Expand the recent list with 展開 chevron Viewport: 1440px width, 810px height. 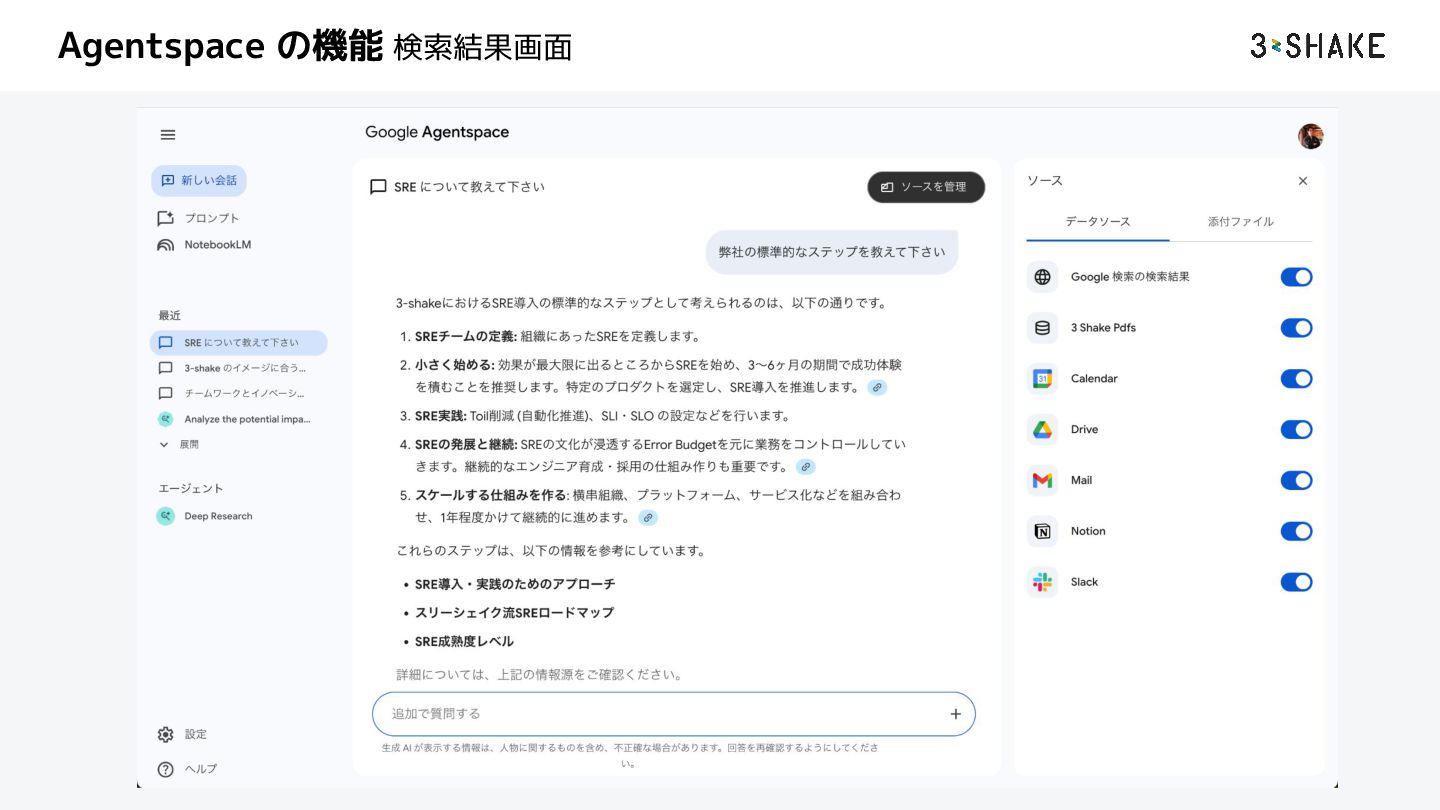(x=179, y=445)
